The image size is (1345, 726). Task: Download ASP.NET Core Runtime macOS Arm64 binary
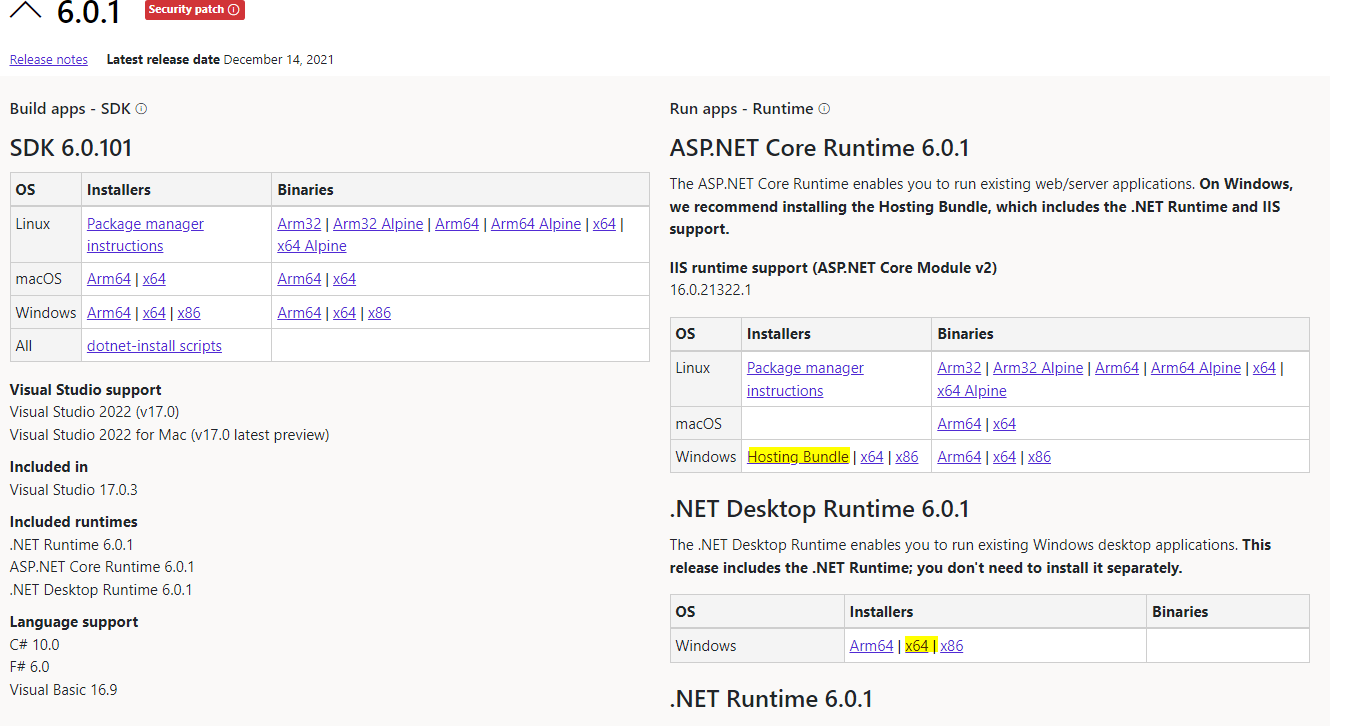tap(960, 424)
